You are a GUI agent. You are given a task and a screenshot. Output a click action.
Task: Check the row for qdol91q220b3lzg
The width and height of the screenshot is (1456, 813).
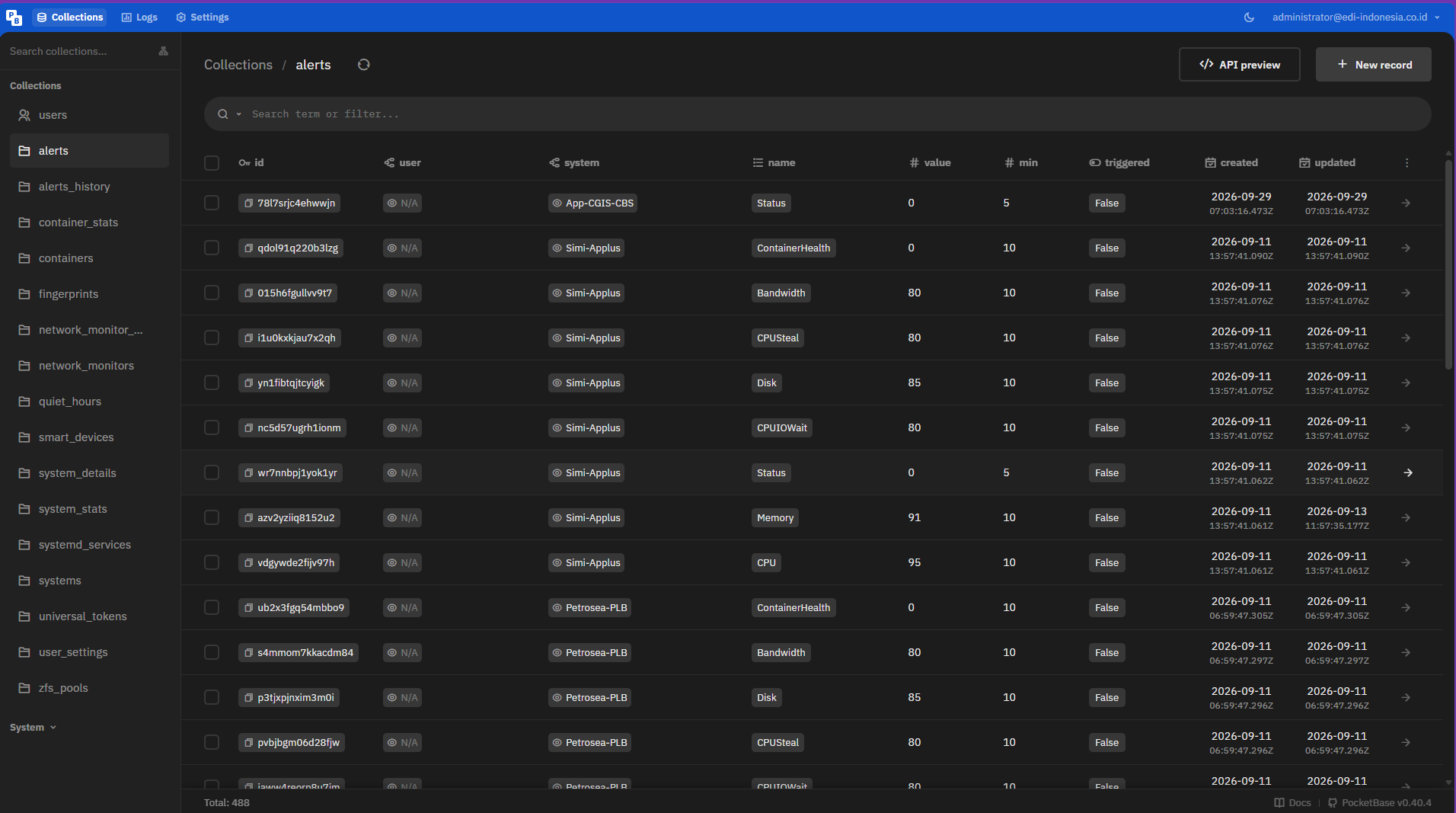pyautogui.click(x=212, y=248)
